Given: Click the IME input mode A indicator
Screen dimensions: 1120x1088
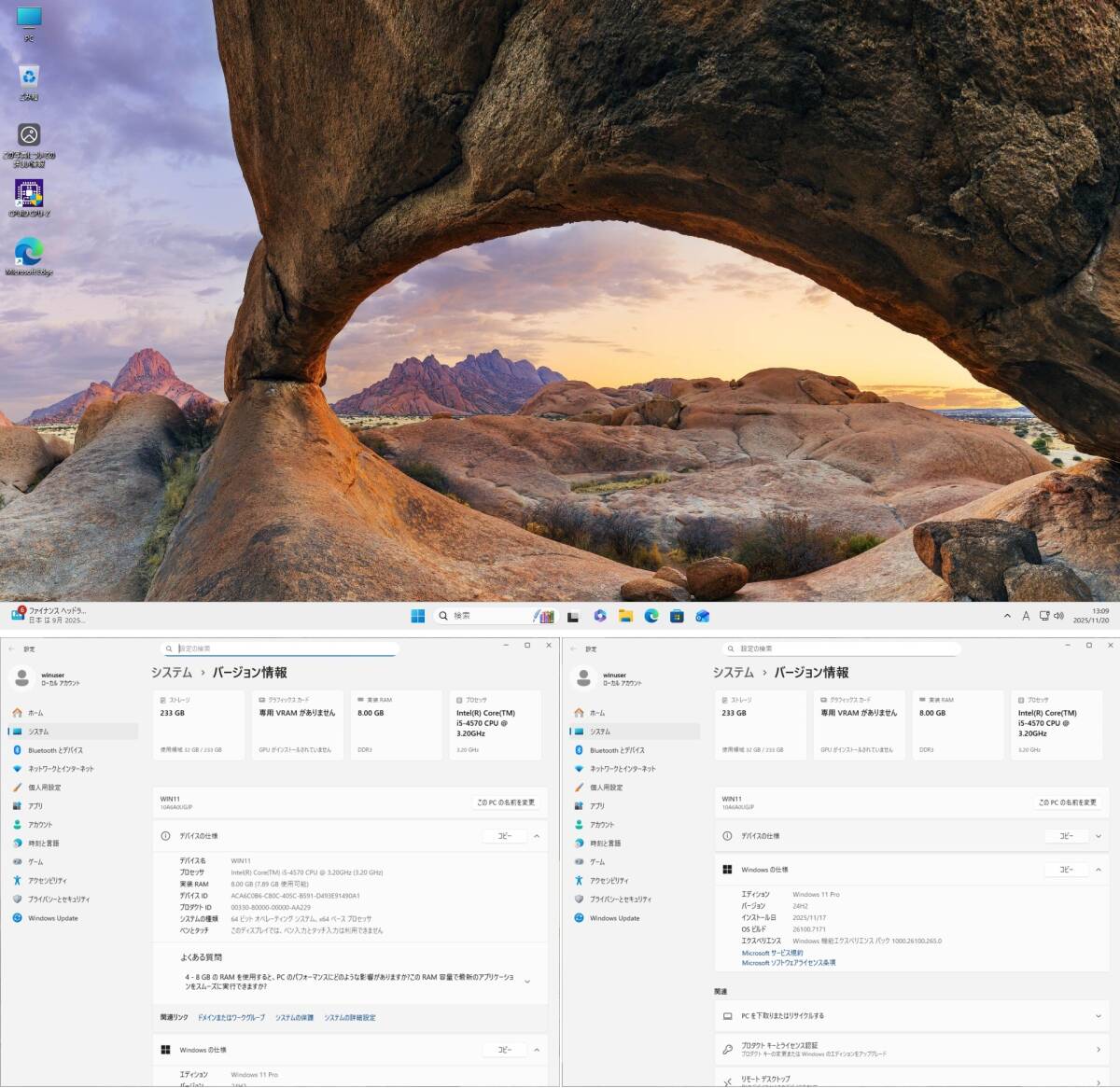Looking at the screenshot, I should point(1026,616).
